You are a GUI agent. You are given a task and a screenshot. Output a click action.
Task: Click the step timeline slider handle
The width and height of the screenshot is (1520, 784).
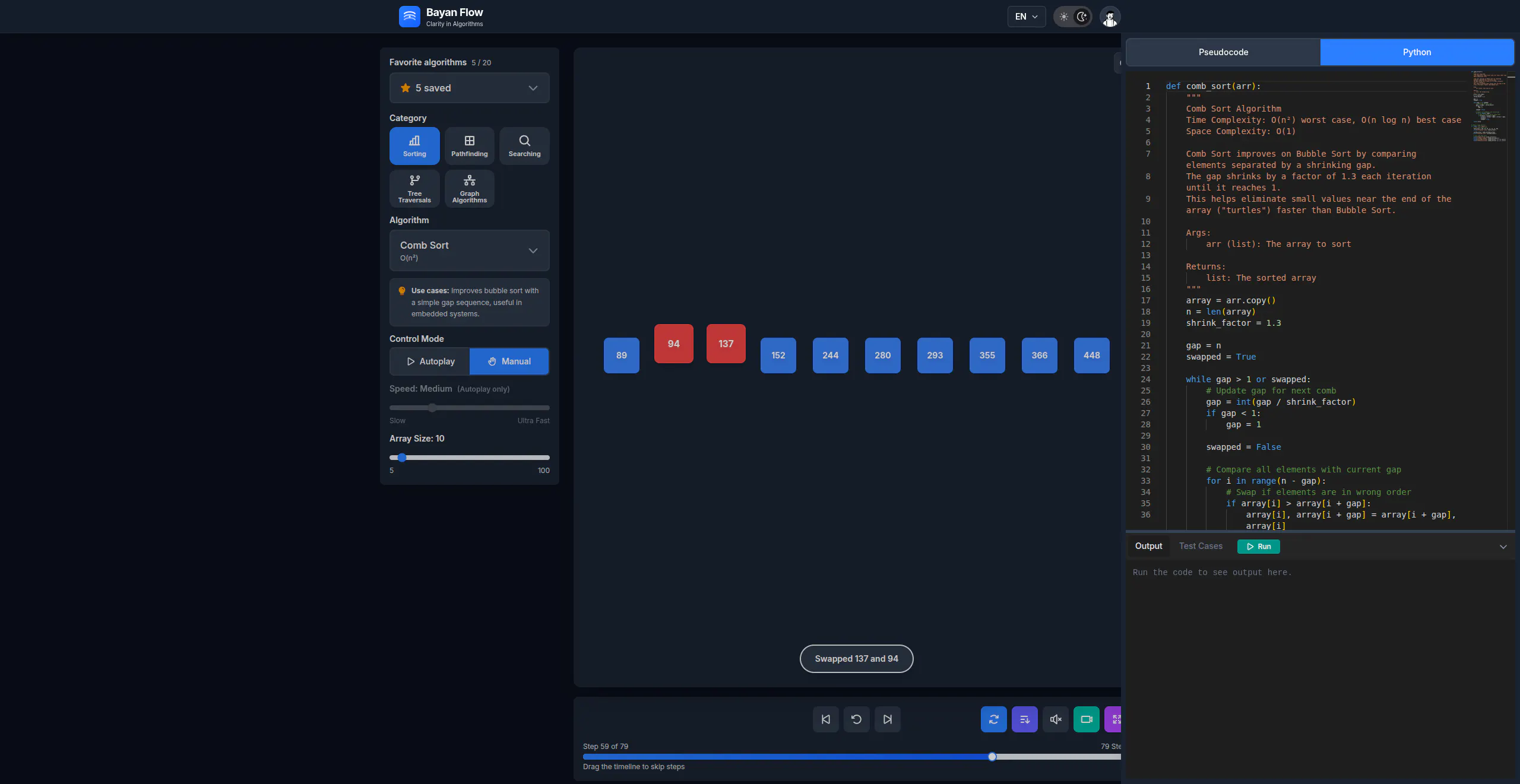pos(992,757)
